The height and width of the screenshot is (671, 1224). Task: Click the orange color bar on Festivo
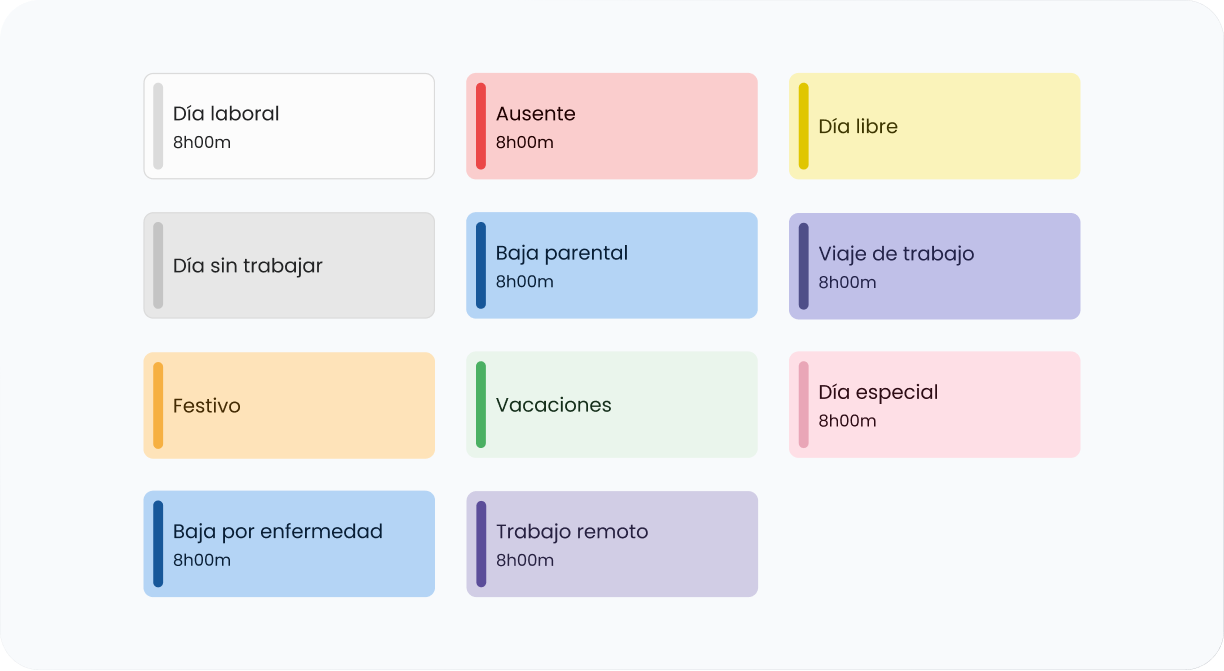pyautogui.click(x=158, y=405)
